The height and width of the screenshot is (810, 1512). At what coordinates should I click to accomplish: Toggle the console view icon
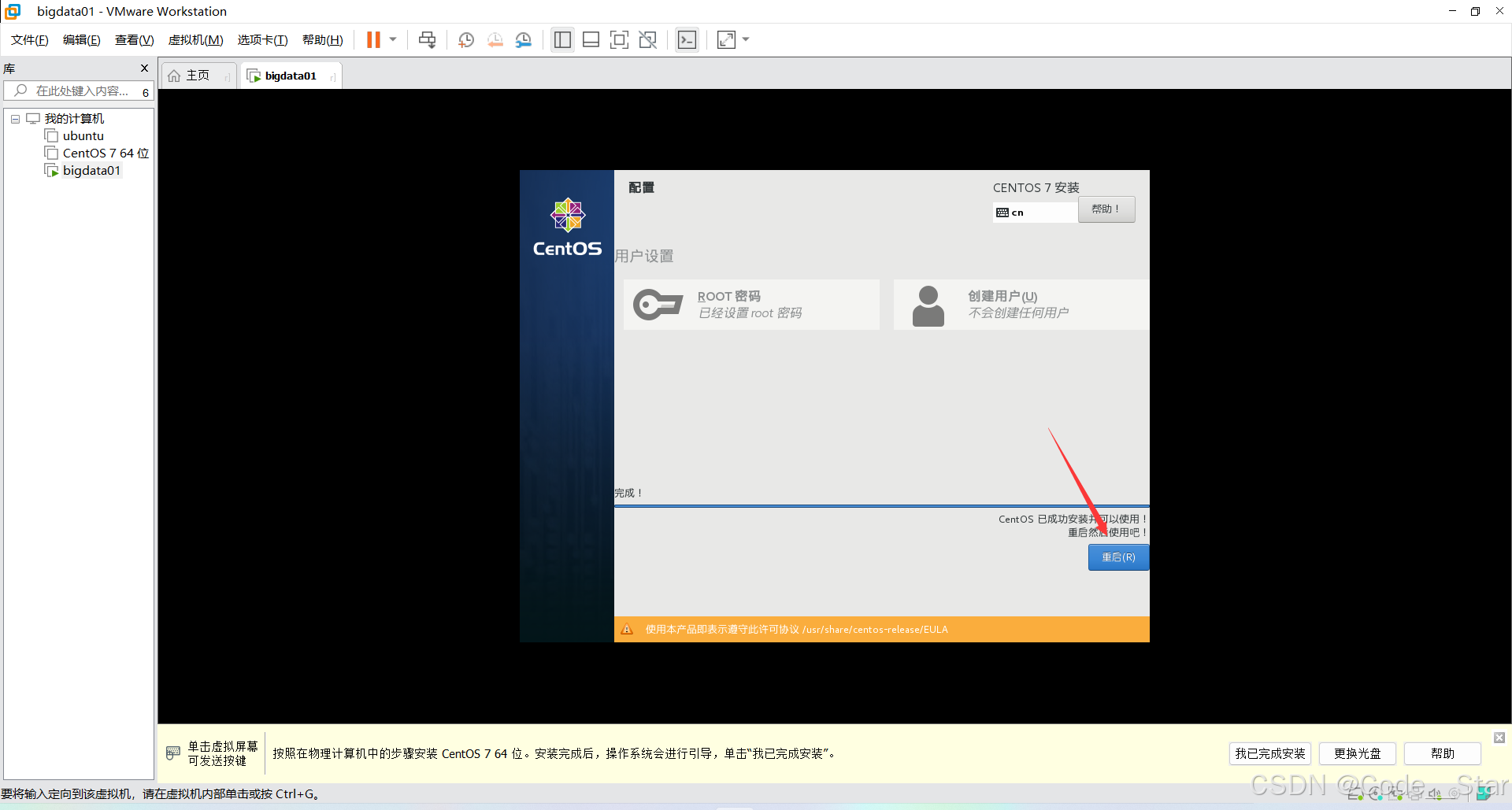(687, 40)
